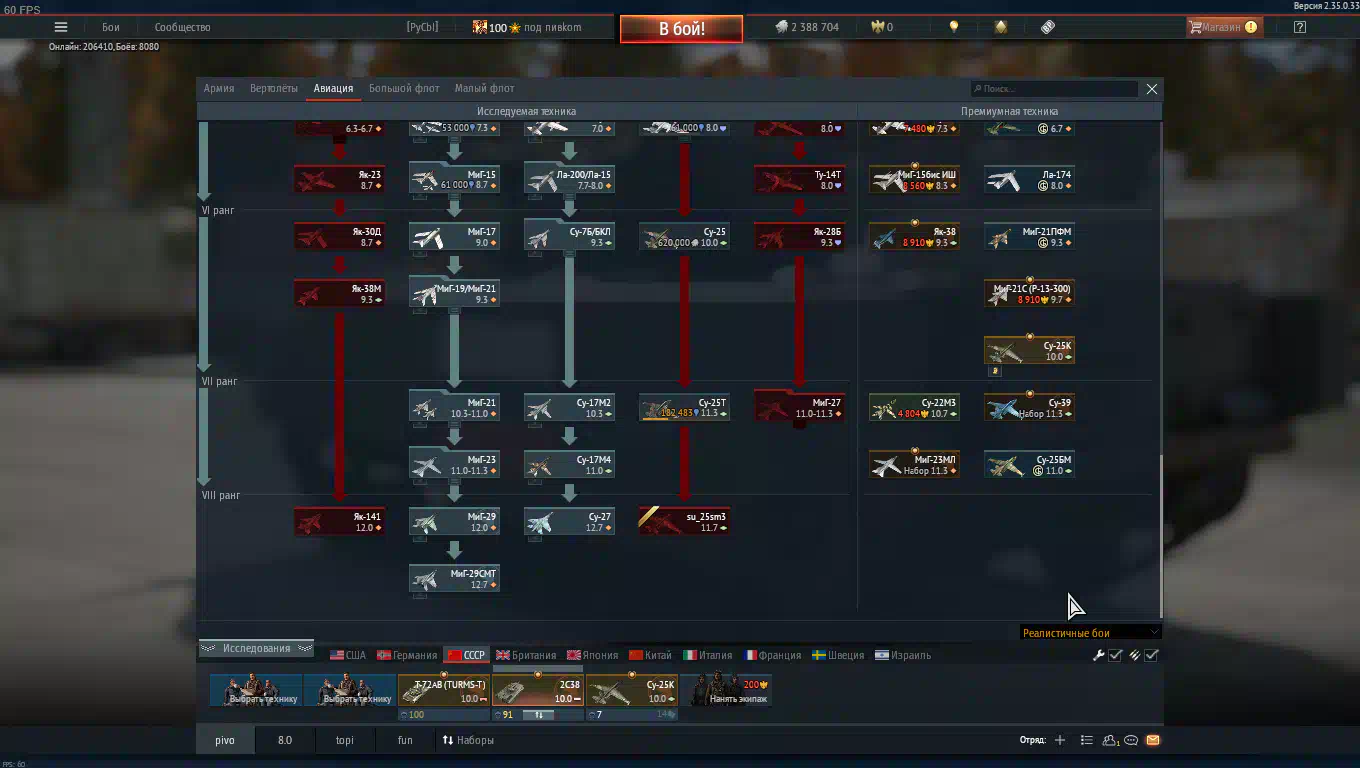
Task: Select the Швеция nation tab
Action: [x=838, y=655]
